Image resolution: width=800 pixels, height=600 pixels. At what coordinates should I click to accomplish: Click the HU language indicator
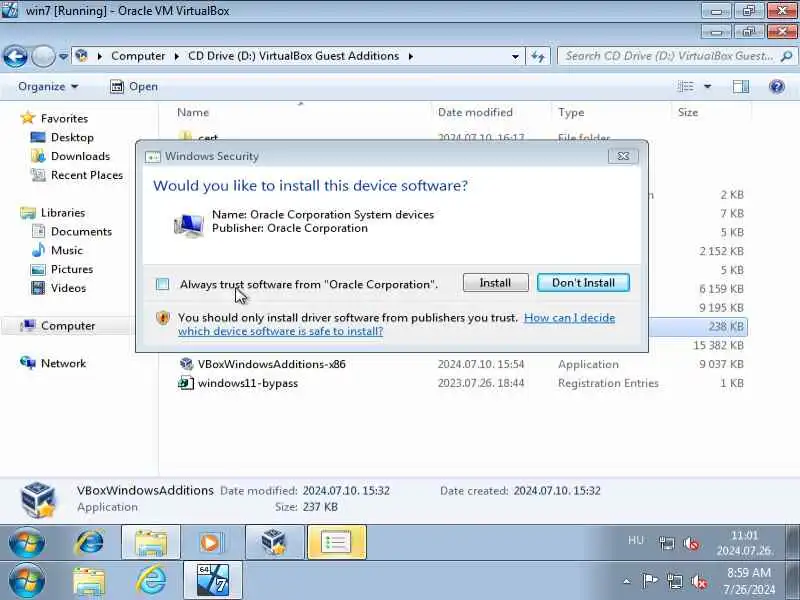[636, 540]
